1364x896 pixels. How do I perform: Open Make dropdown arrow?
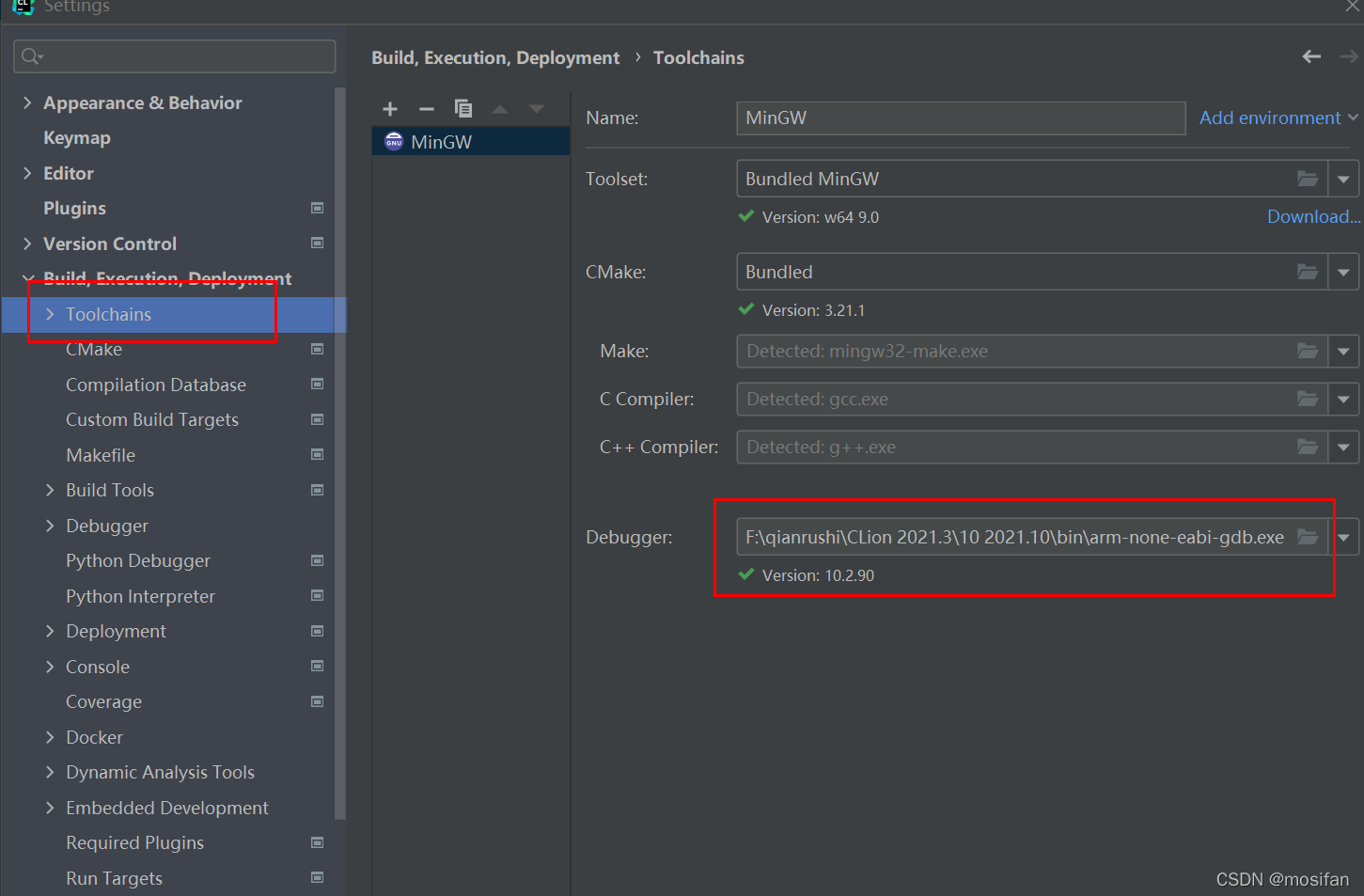pyautogui.click(x=1343, y=351)
